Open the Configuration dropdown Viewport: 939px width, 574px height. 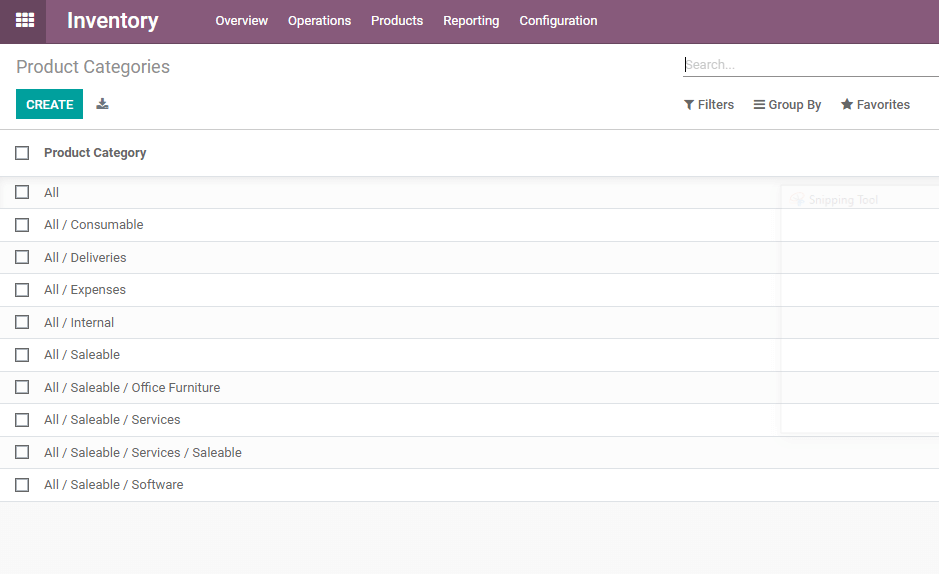click(x=558, y=21)
